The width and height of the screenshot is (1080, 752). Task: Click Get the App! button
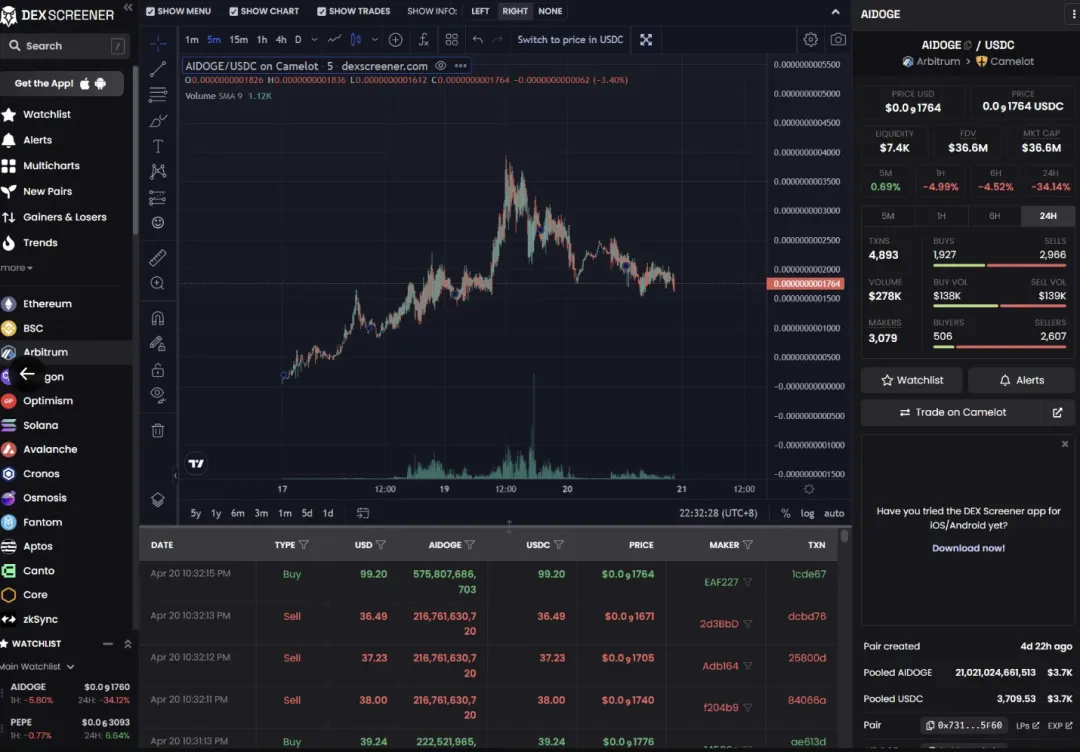(x=61, y=83)
